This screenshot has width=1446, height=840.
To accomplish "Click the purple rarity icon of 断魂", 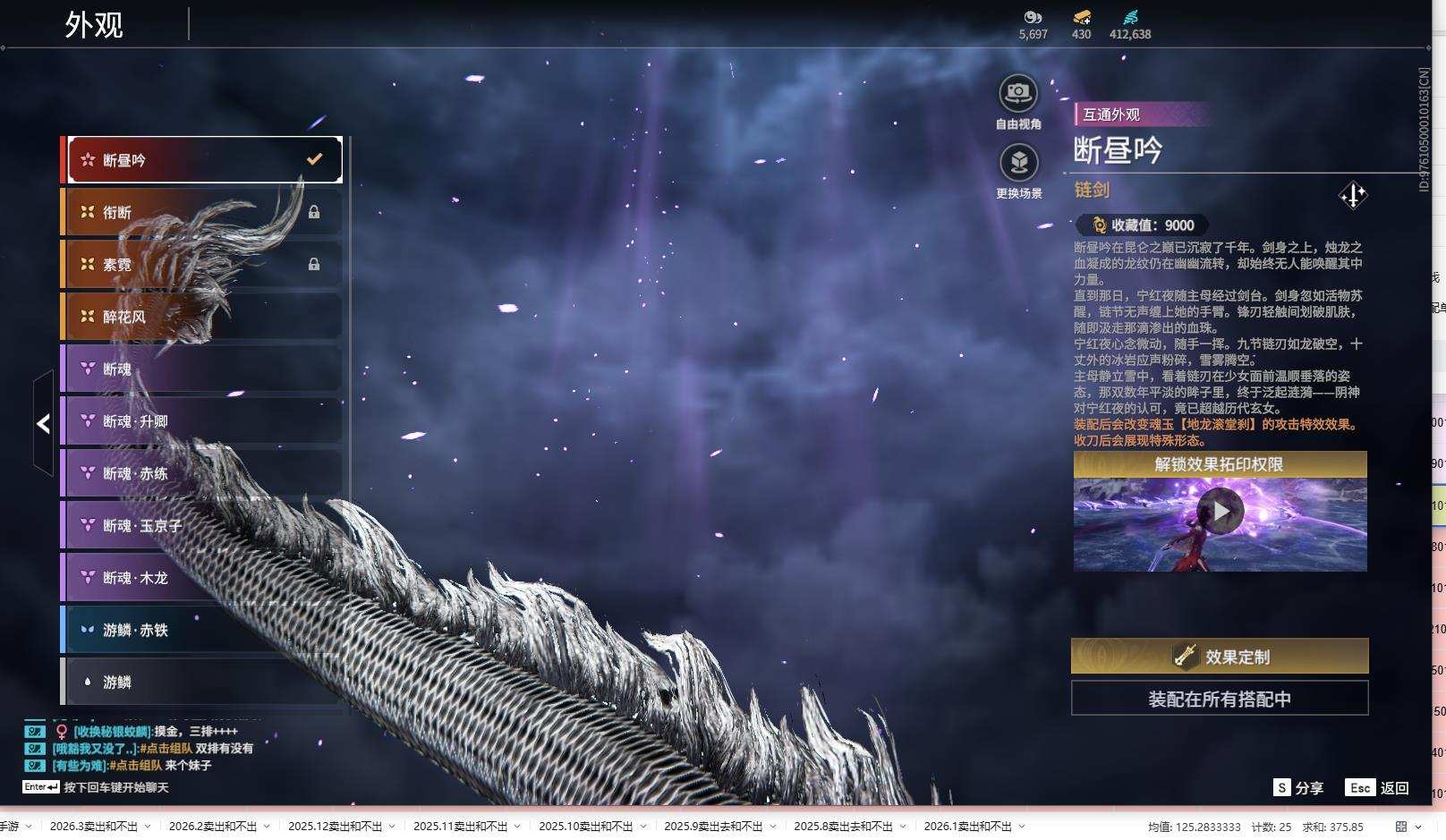I will pyautogui.click(x=88, y=369).
